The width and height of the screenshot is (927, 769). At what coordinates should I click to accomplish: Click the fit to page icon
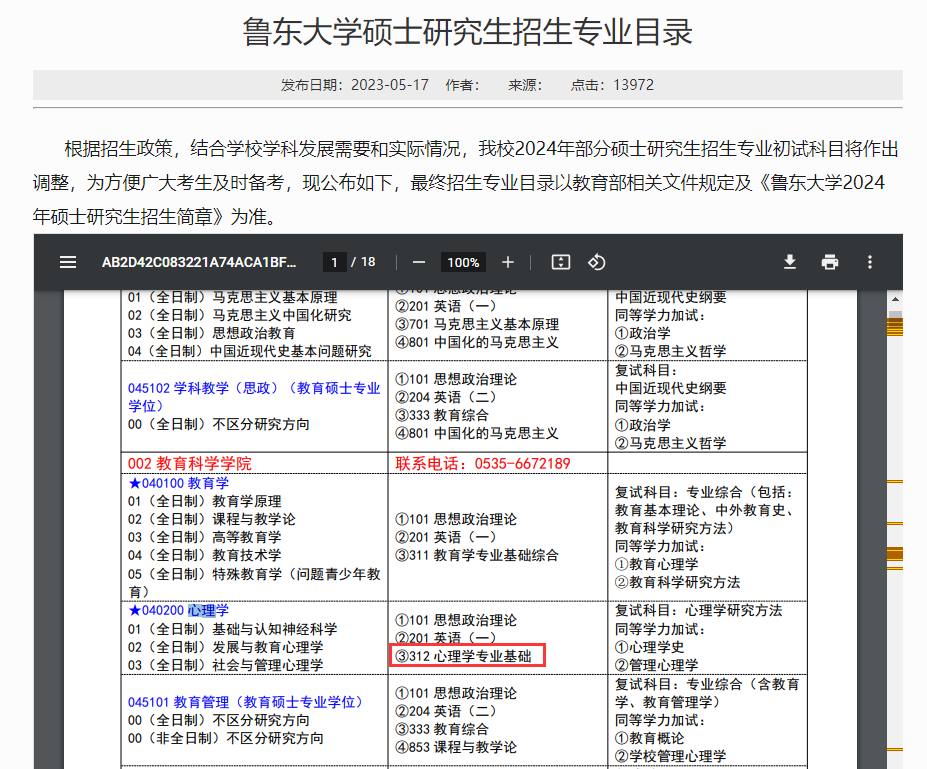[560, 262]
